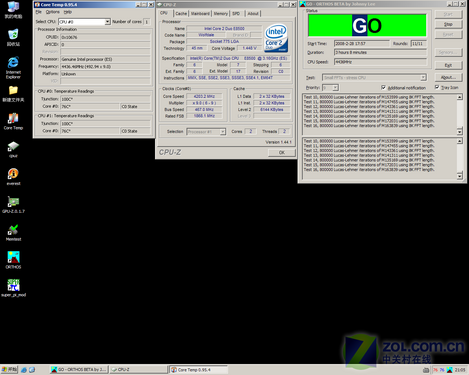Click the OK button in CPU-Z
Screen dimensions: 469x375
[x=282, y=153]
